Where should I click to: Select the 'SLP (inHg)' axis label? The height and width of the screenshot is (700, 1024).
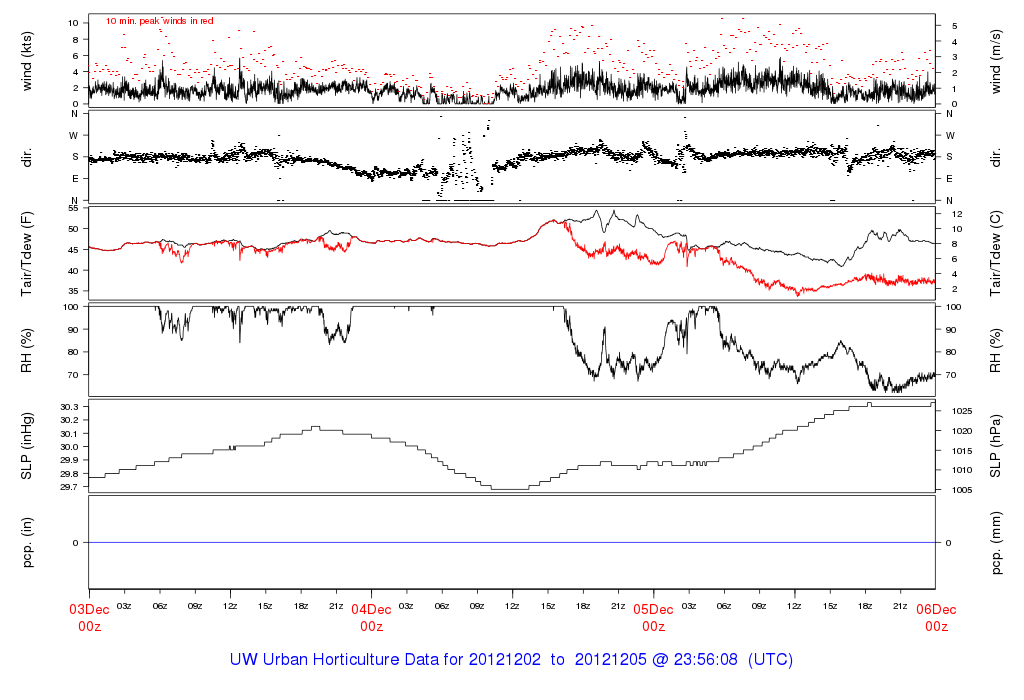[x=27, y=446]
